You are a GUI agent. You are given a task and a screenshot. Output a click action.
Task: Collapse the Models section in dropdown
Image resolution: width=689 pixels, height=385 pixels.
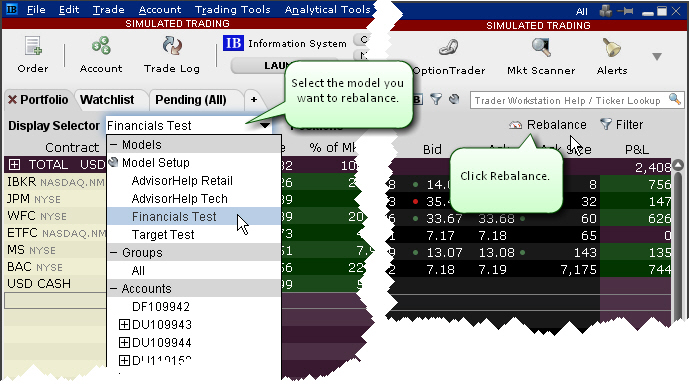113,145
